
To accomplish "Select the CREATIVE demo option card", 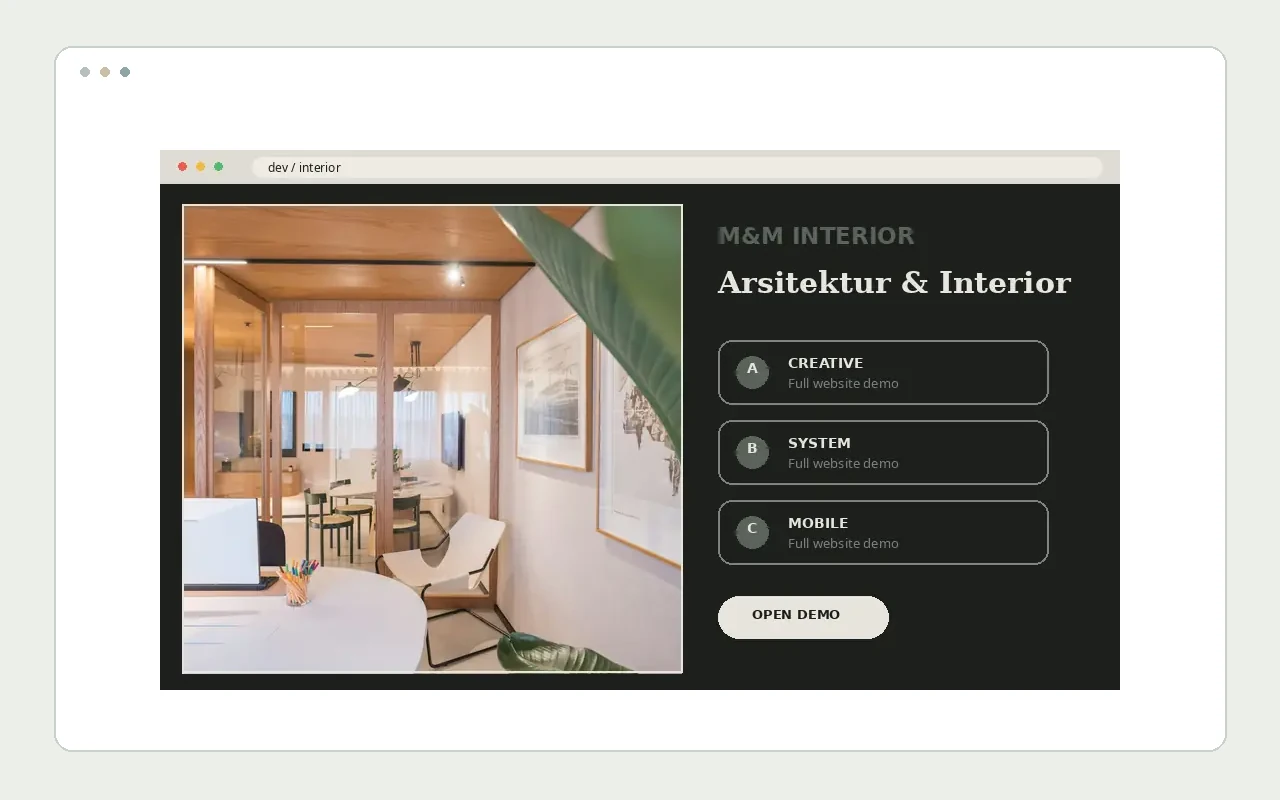I will point(883,372).
